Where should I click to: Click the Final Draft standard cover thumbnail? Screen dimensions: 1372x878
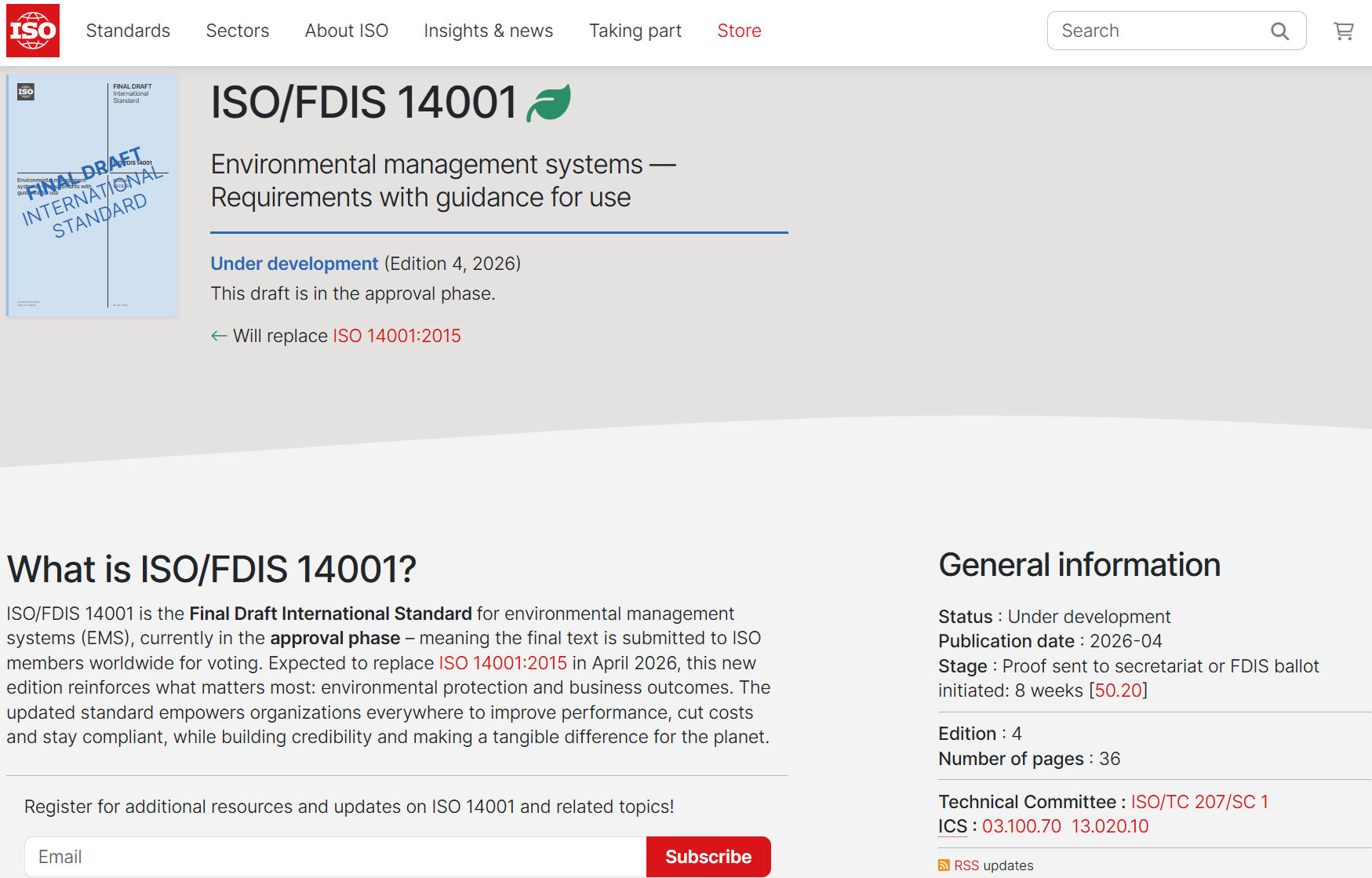[x=93, y=195]
